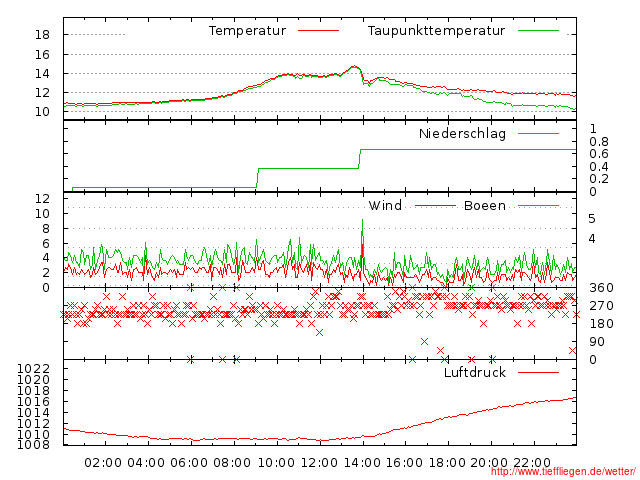Click green line sample beside Boeen
640x480 pixels.
pyautogui.click(x=538, y=206)
